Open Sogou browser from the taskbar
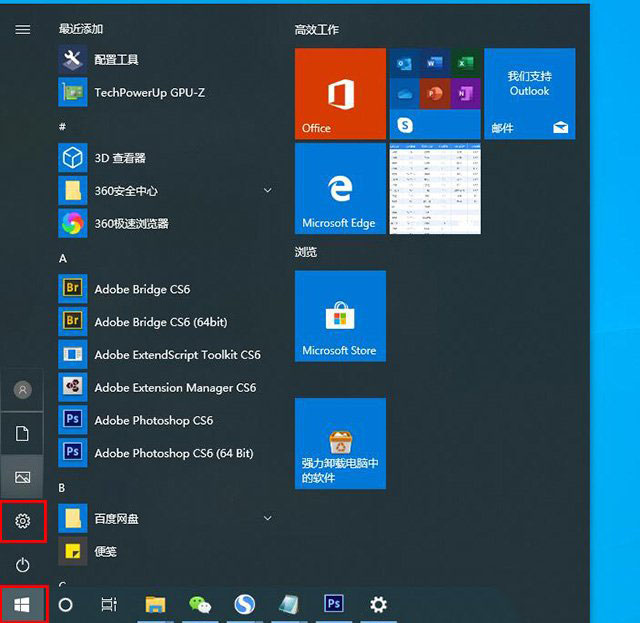Viewport: 640px width, 623px height. [244, 605]
